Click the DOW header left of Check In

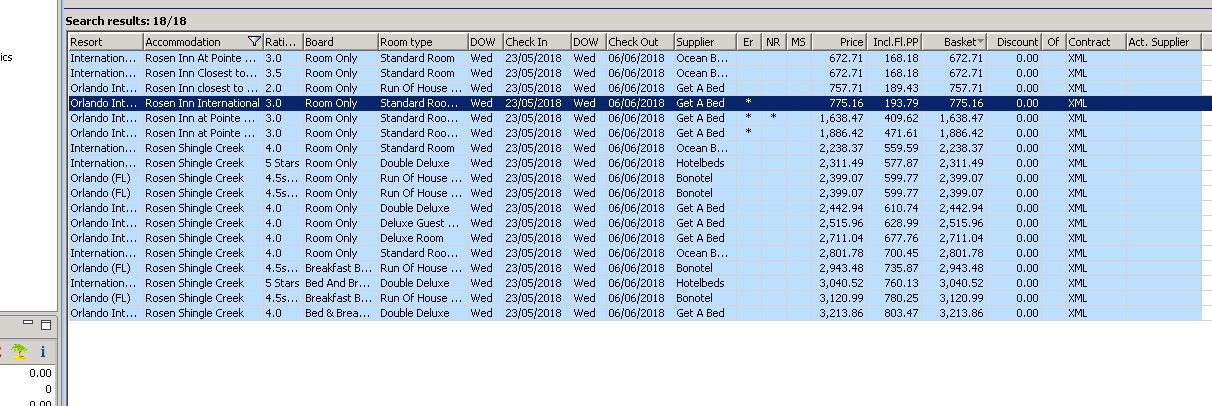pos(484,42)
